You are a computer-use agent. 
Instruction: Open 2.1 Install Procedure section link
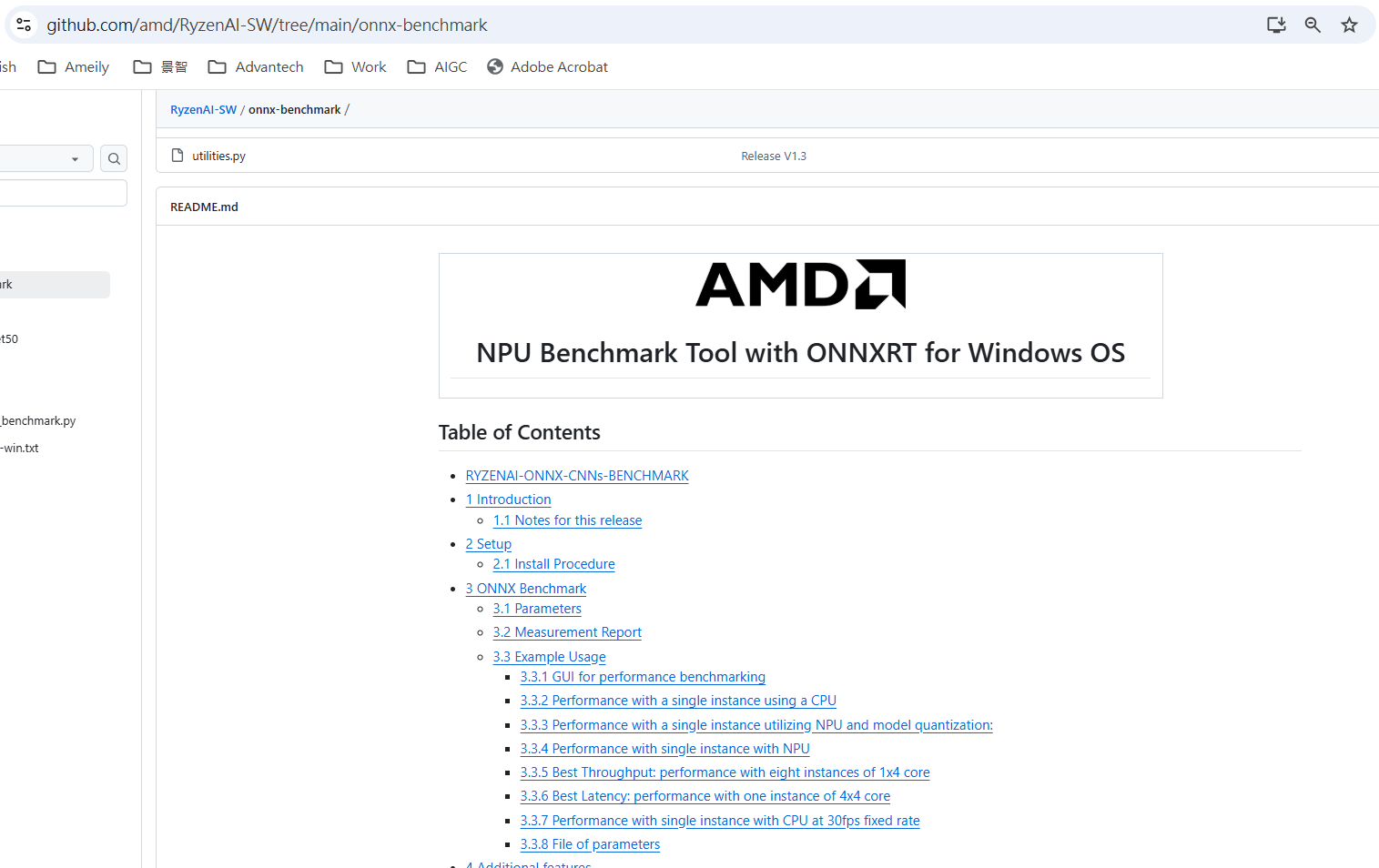click(553, 564)
